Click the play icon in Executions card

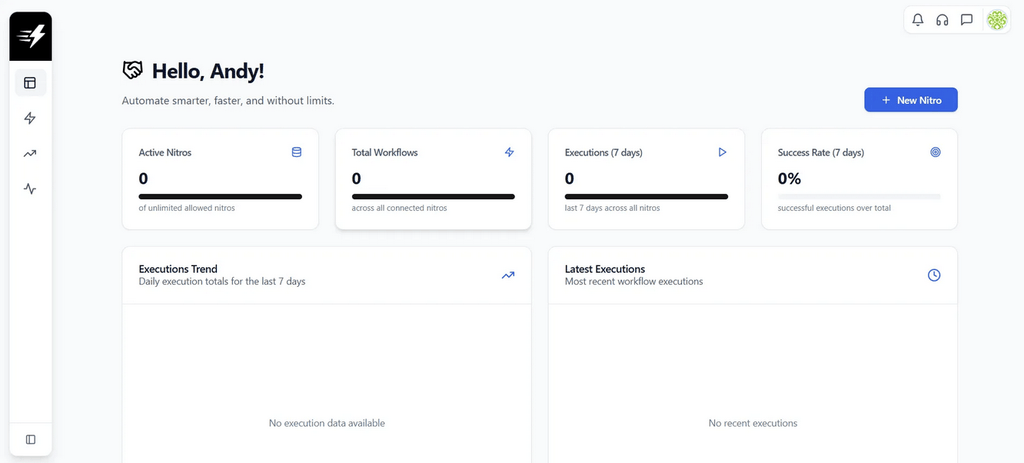[x=722, y=152]
